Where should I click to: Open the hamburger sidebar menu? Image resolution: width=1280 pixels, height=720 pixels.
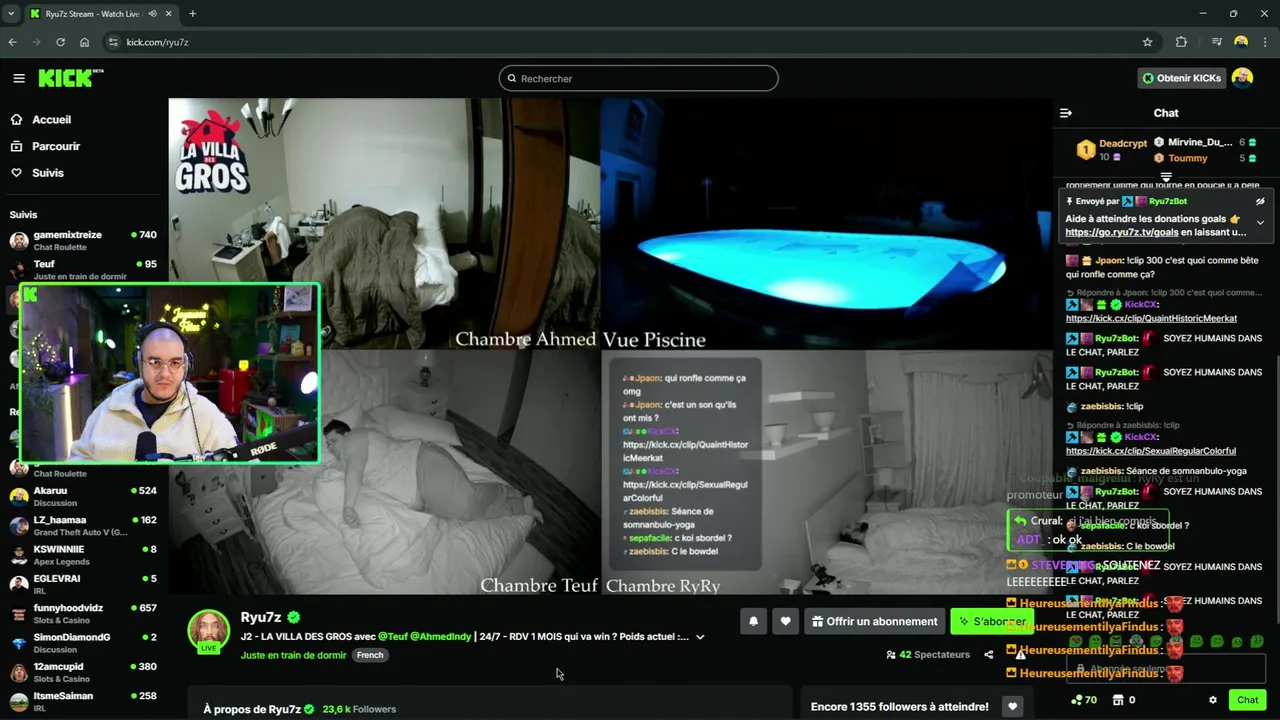[x=19, y=78]
